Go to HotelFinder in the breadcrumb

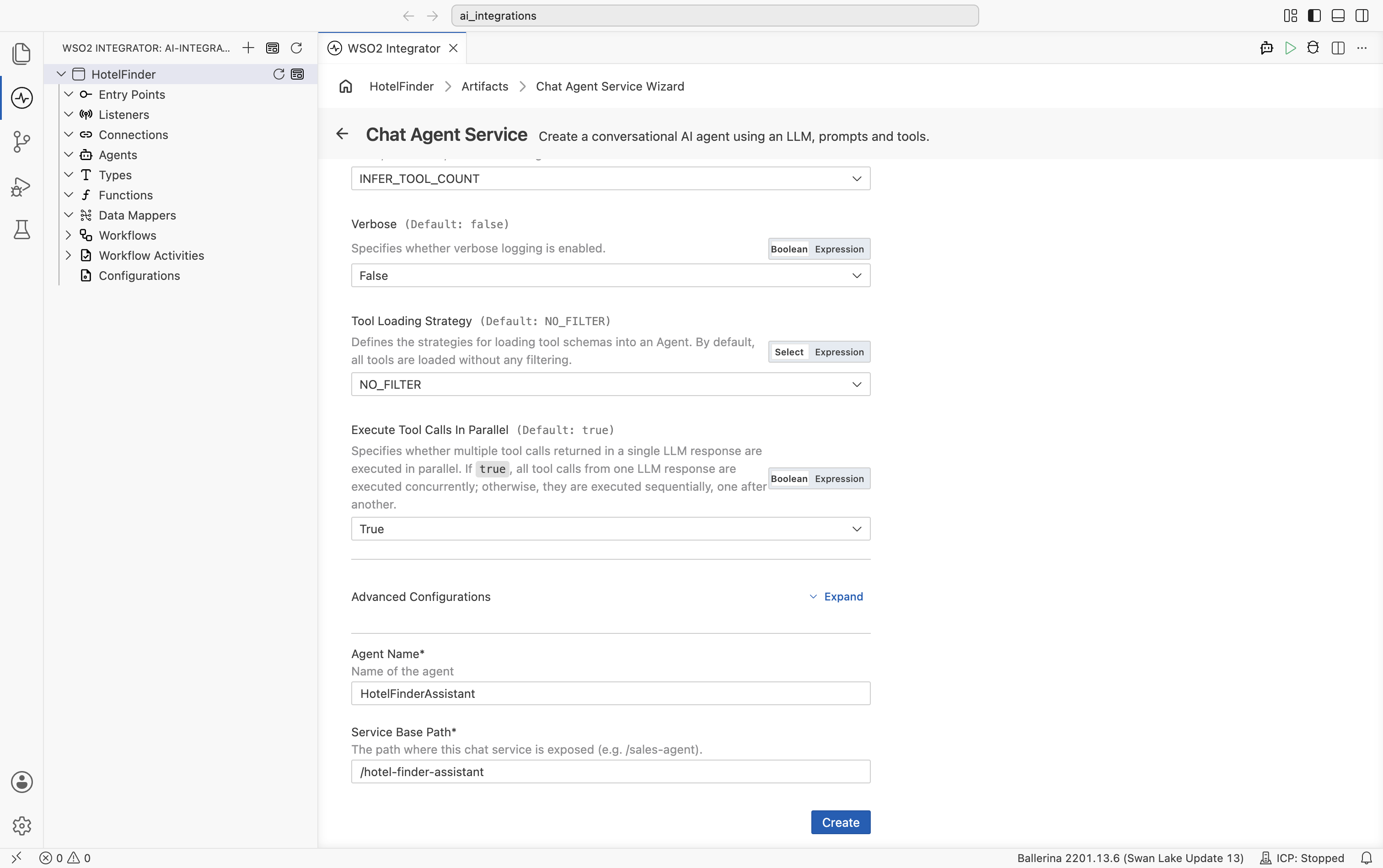point(401,86)
